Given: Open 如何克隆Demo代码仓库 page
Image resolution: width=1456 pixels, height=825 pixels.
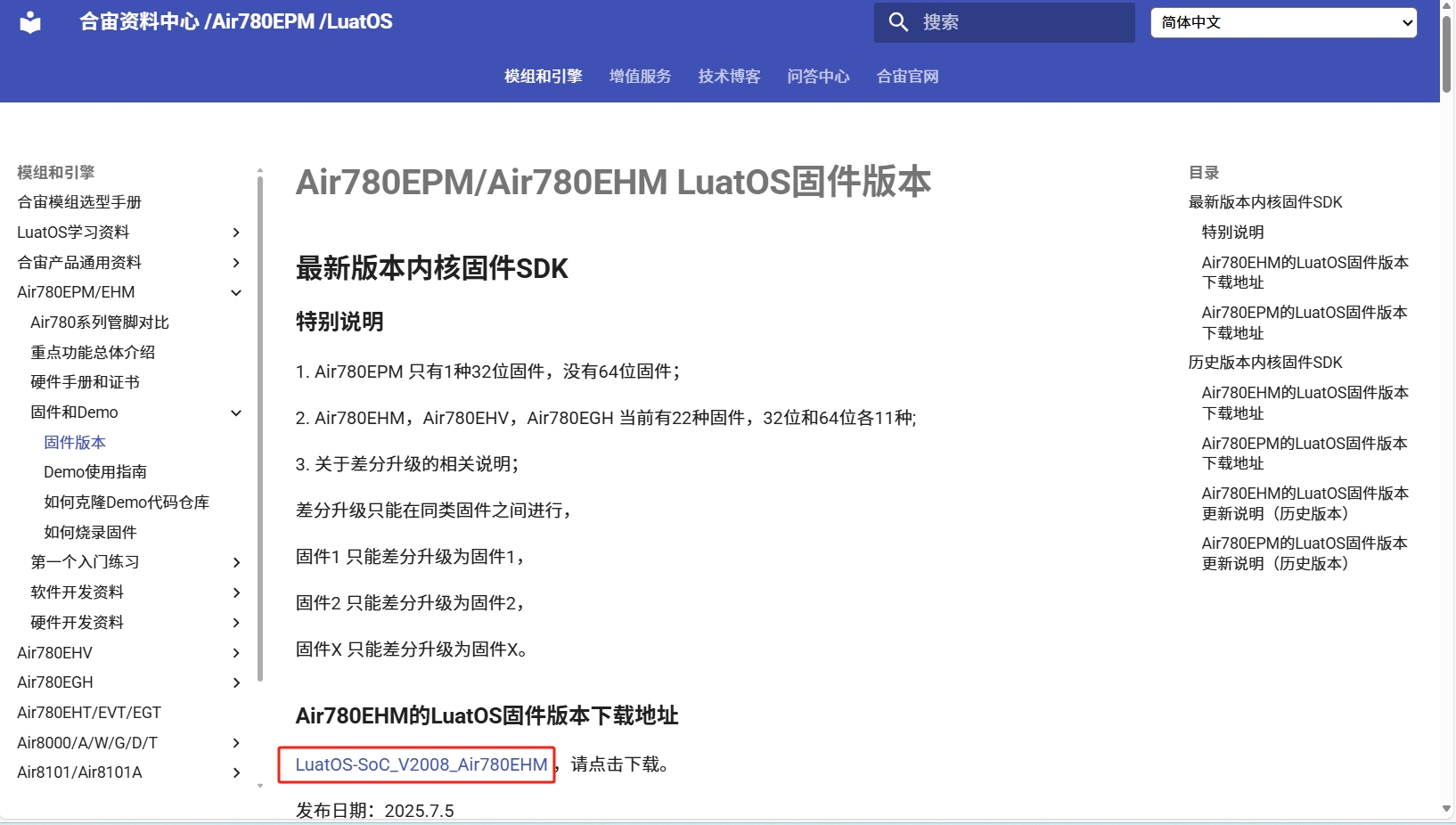Looking at the screenshot, I should coord(127,502).
